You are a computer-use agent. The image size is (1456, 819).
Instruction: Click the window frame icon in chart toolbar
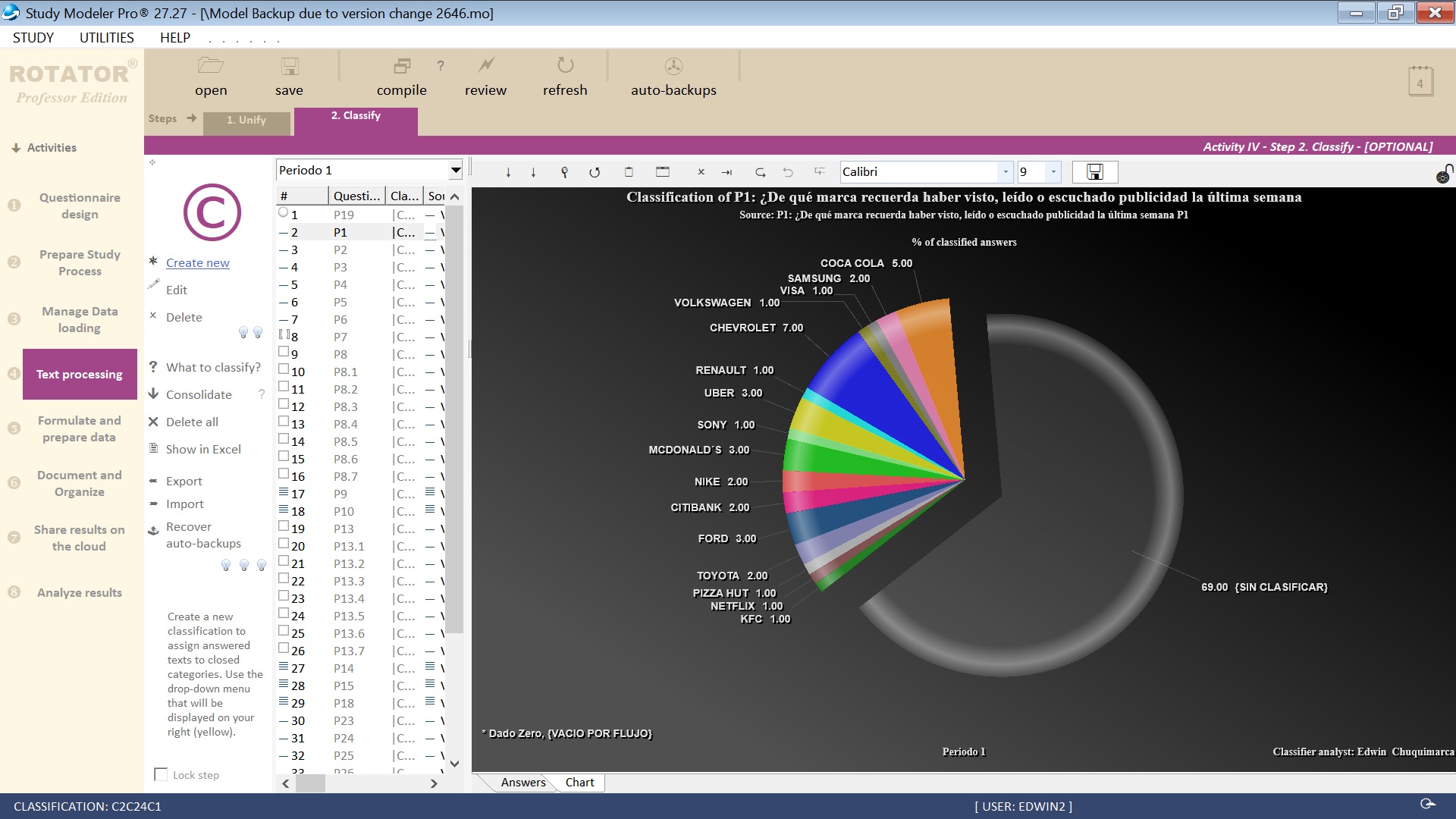pos(663,172)
